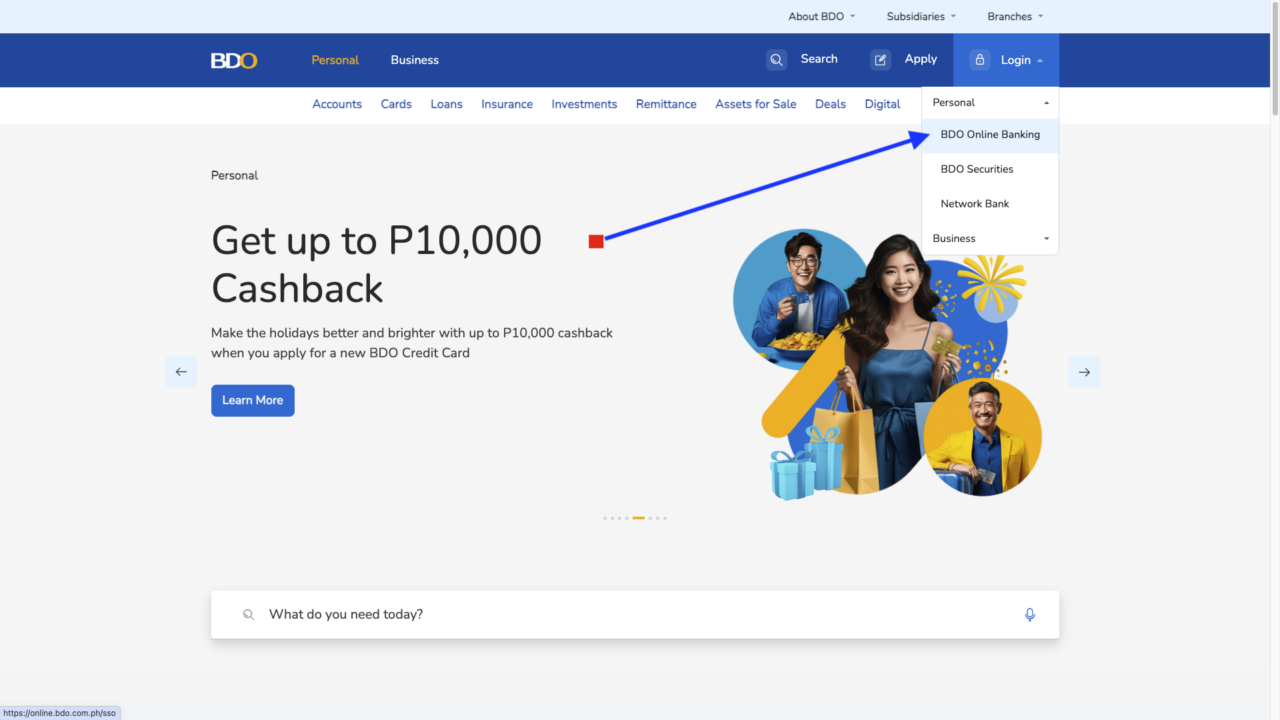The image size is (1280, 720).
Task: Select Network Bank option
Action: (x=990, y=204)
